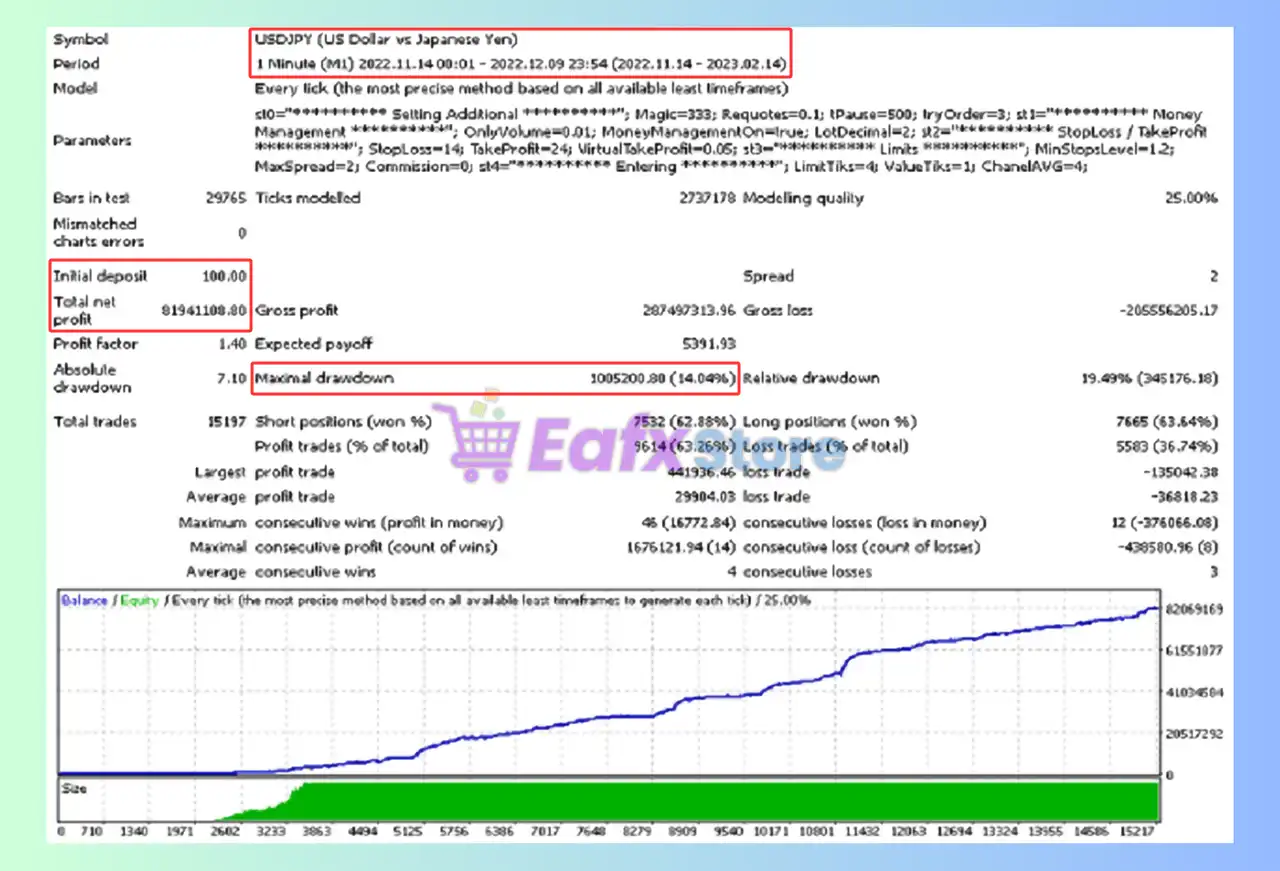Viewport: 1280px width, 871px height.
Task: Select the Total net profit figure
Action: pos(204,311)
